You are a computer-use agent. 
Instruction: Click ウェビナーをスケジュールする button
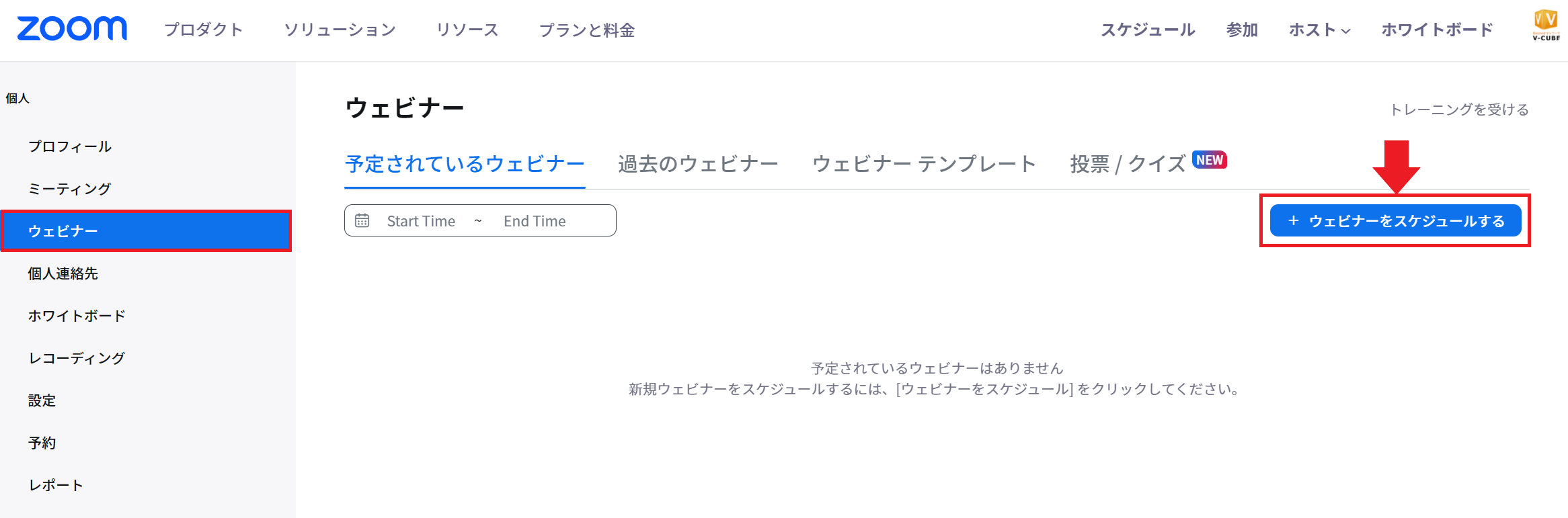(1395, 220)
